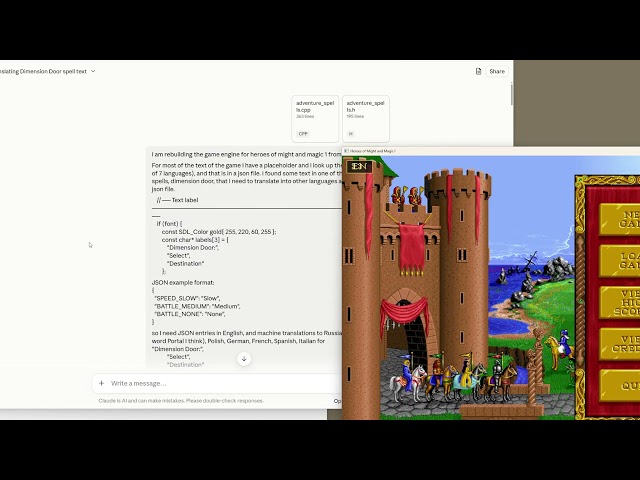Open the document icon beside Share
Screen dimensions: 640x480
(x=478, y=71)
